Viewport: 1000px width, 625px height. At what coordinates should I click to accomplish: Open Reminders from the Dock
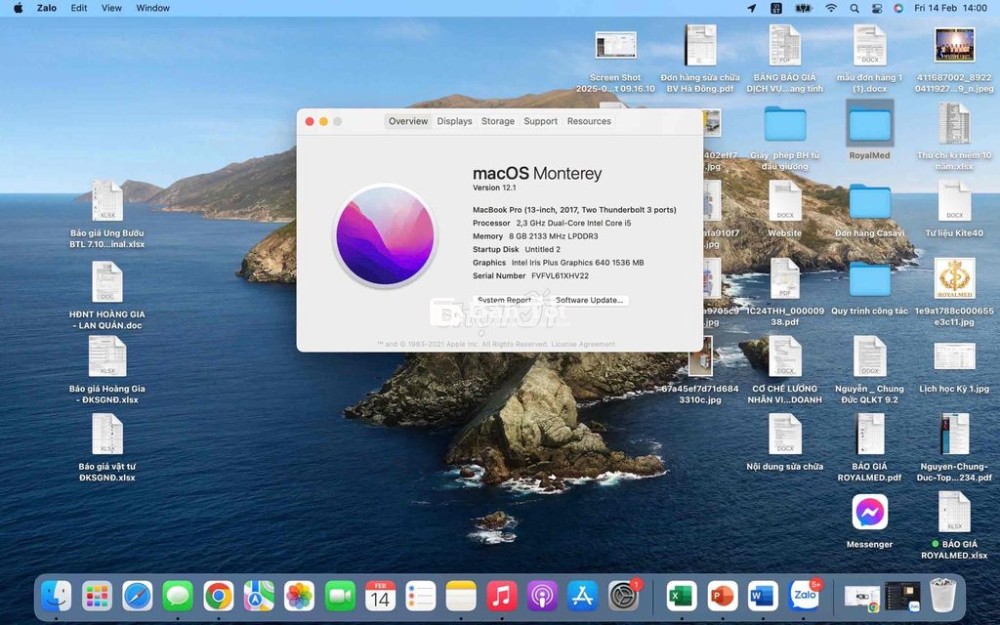(x=421, y=596)
